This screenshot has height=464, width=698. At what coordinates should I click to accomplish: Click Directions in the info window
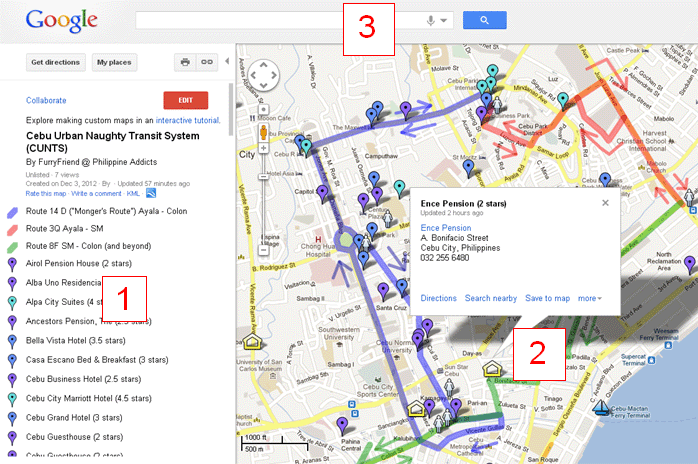coord(438,298)
